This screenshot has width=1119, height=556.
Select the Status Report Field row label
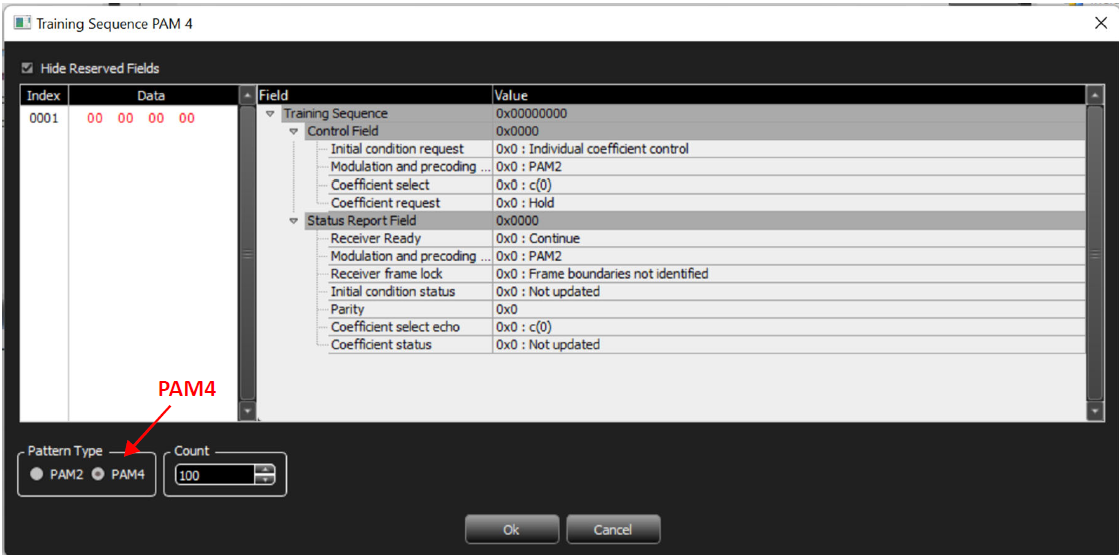click(x=361, y=221)
